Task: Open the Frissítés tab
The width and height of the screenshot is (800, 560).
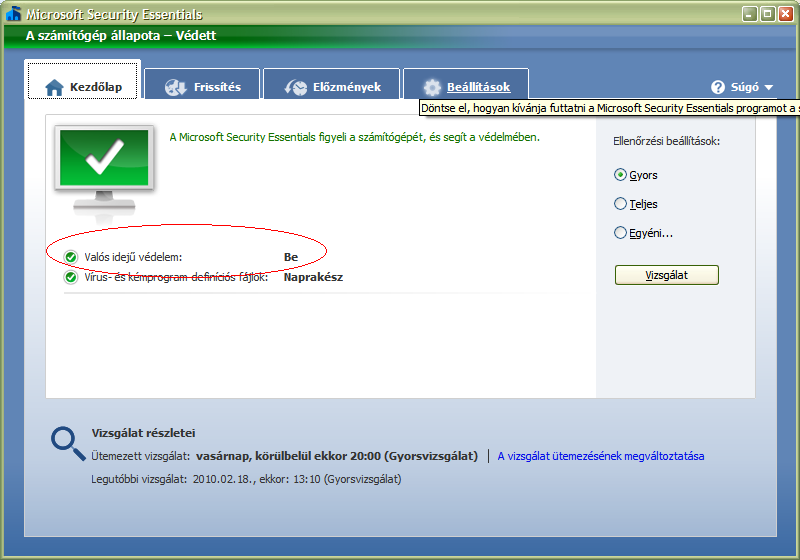Action: coord(203,84)
